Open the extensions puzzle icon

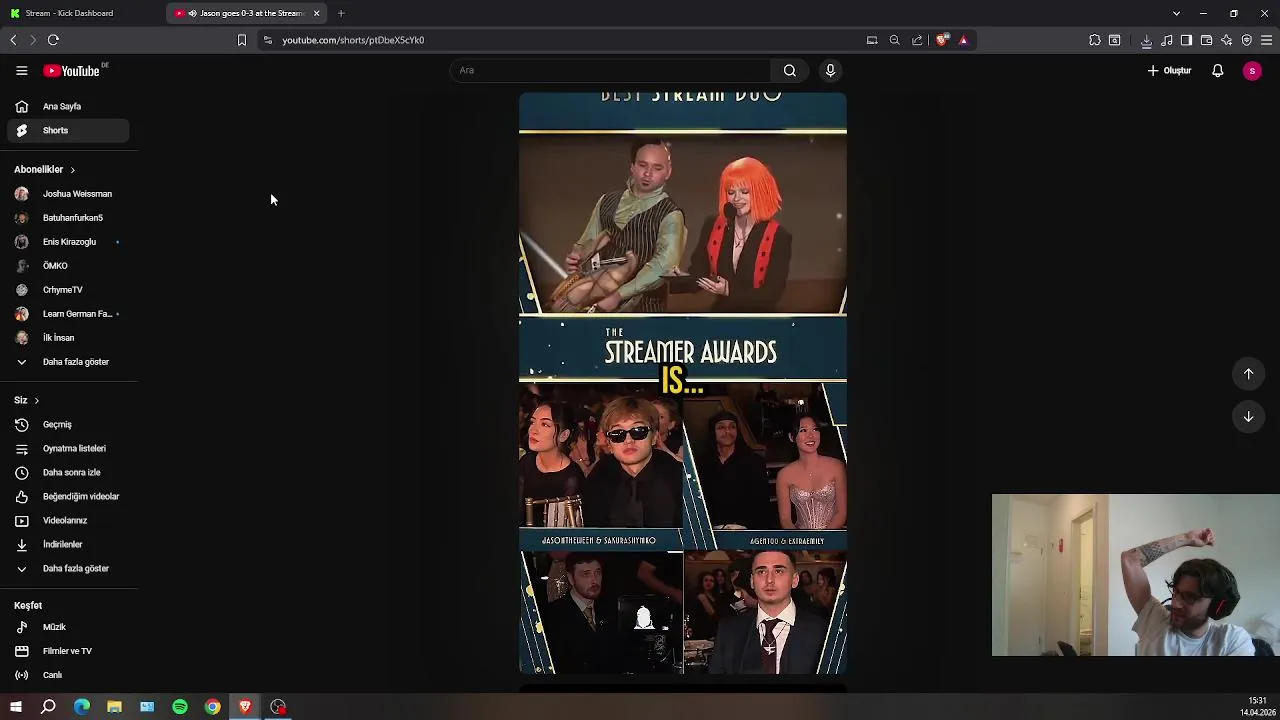point(1095,40)
